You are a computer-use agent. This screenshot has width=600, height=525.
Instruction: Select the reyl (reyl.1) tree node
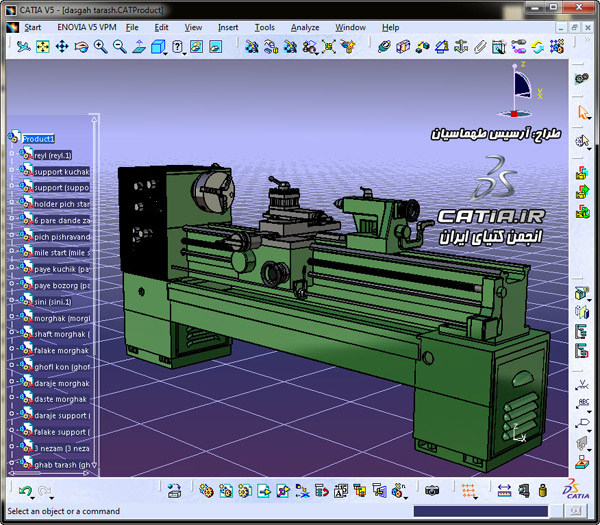[53, 155]
